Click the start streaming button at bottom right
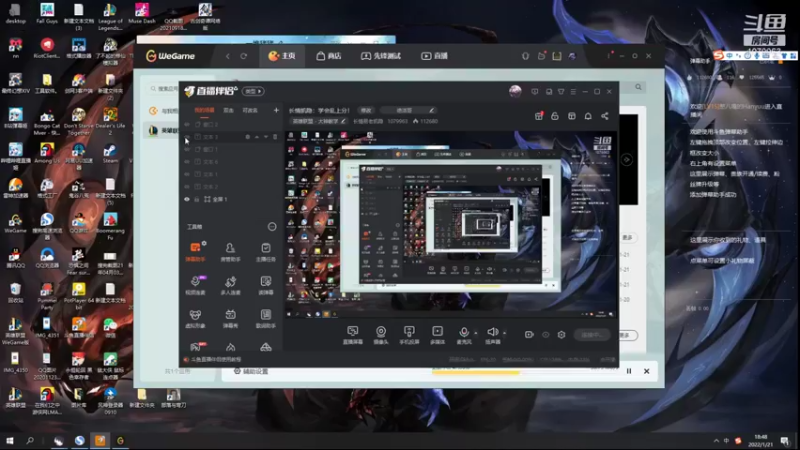This screenshot has height=450, width=800. pyautogui.click(x=592, y=335)
